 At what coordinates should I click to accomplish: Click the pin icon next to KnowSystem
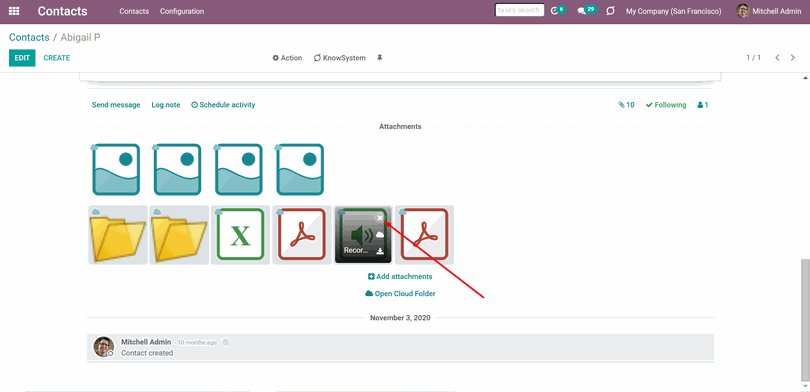pos(380,58)
